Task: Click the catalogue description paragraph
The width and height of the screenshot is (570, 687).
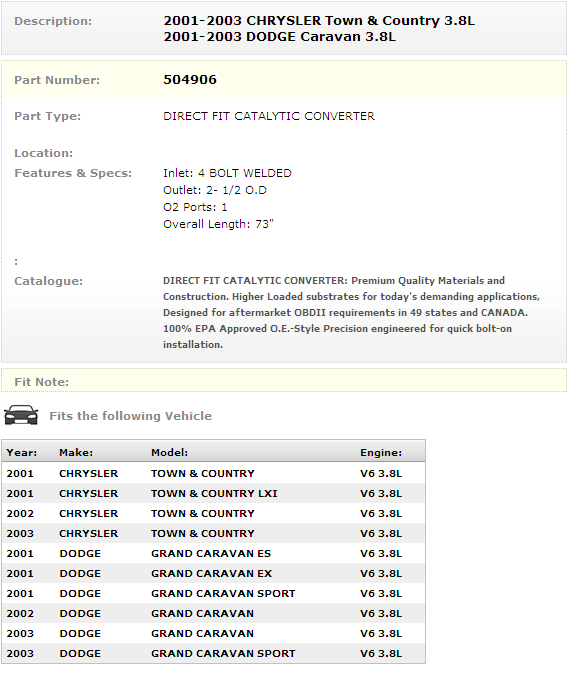Action: pos(351,312)
